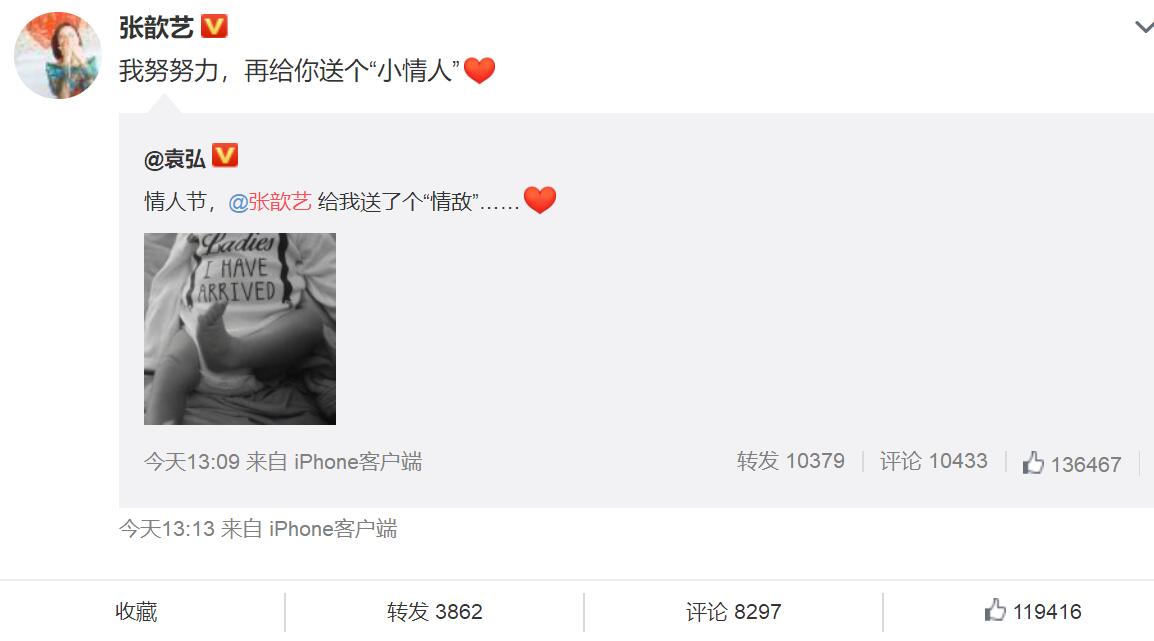This screenshot has width=1154, height=641.
Task: Expand the post options chevron menu
Action: (1144, 27)
